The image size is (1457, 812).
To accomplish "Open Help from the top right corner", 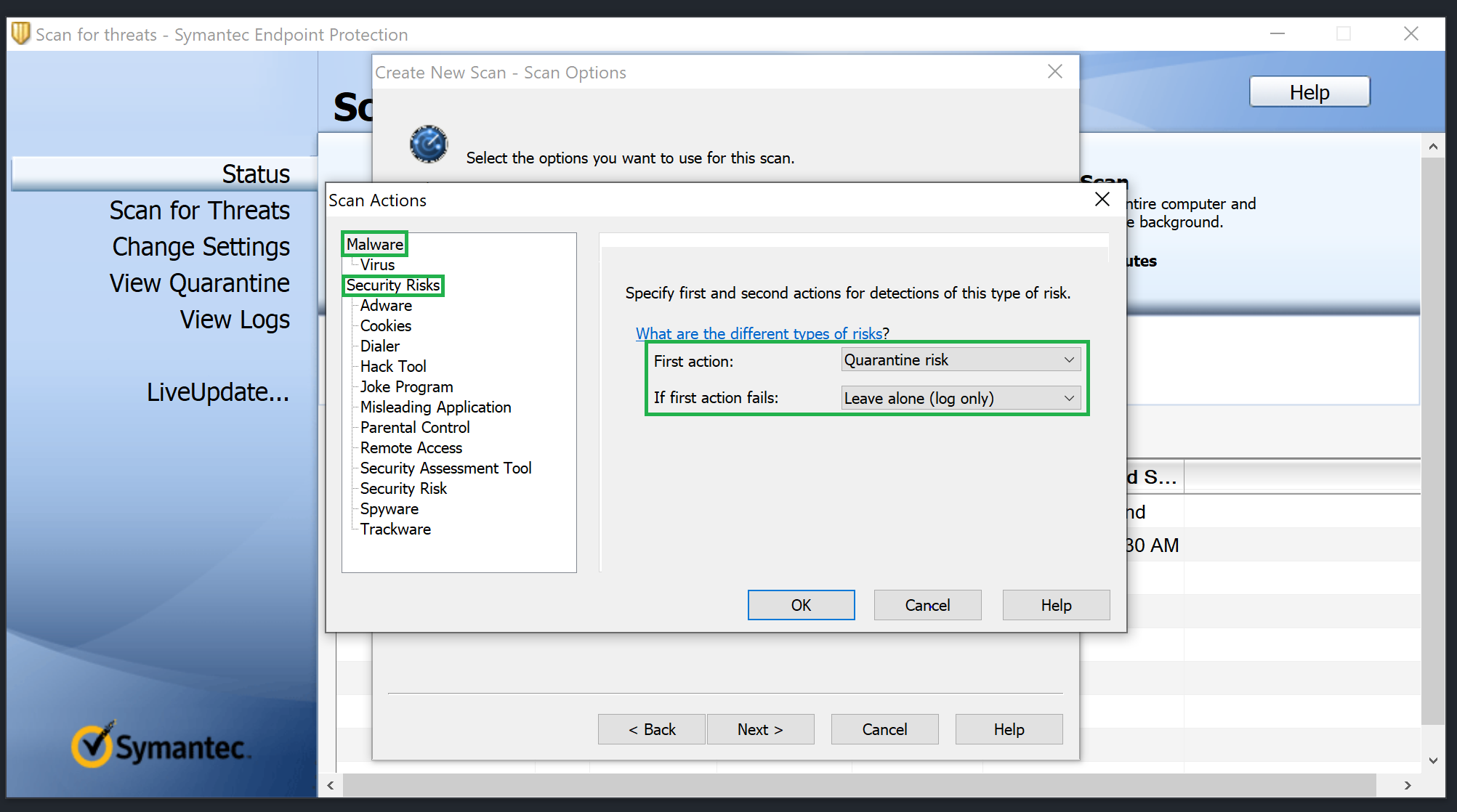I will coord(1309,92).
